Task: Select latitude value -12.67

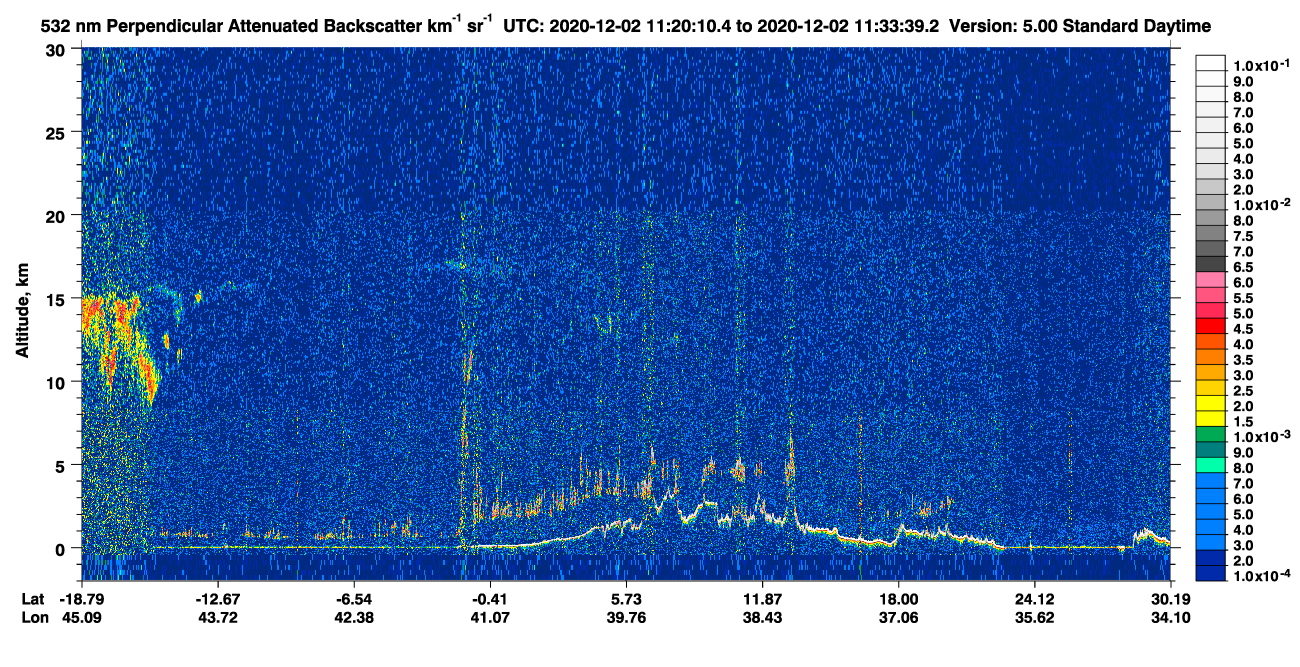Action: [217, 599]
